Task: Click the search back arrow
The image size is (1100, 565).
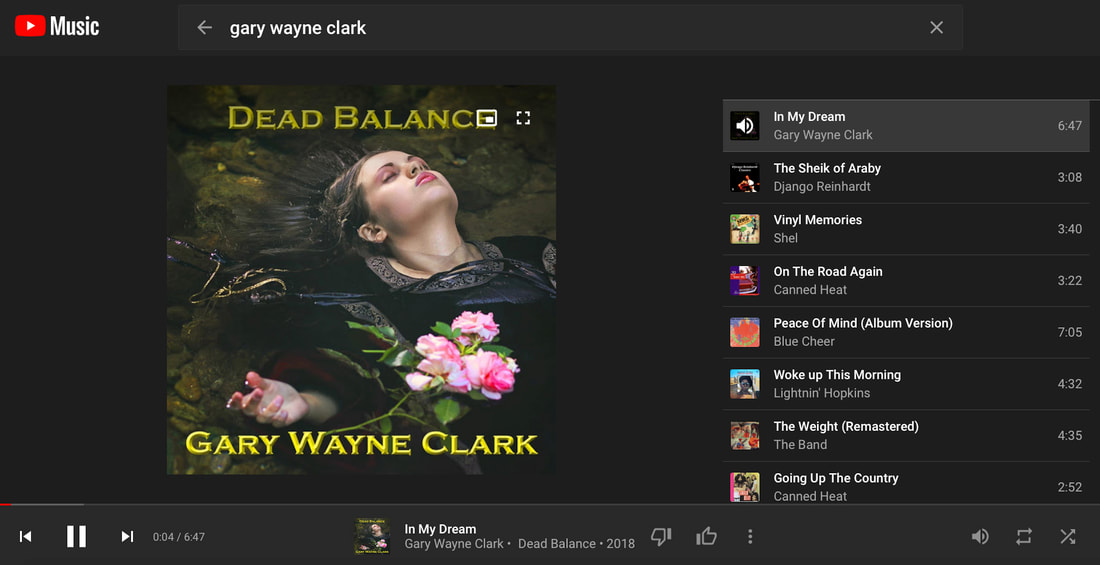Action: coord(204,27)
